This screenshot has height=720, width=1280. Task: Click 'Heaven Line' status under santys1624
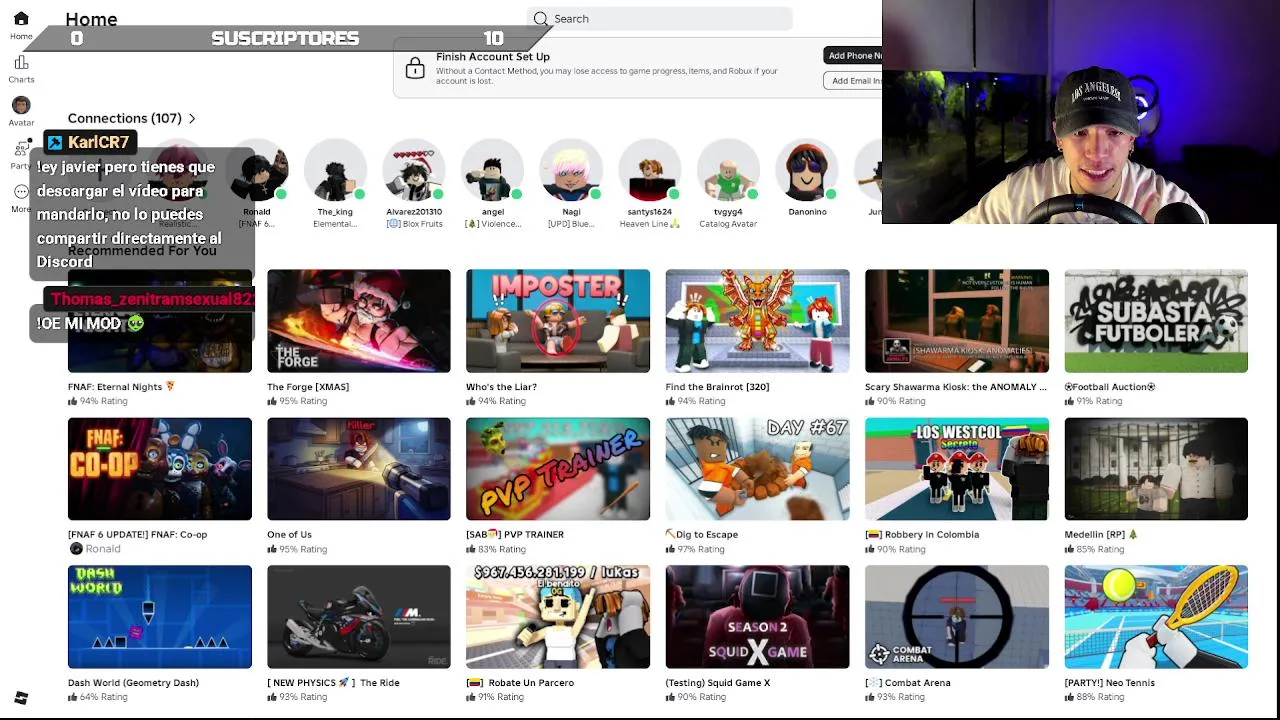pyautogui.click(x=650, y=224)
